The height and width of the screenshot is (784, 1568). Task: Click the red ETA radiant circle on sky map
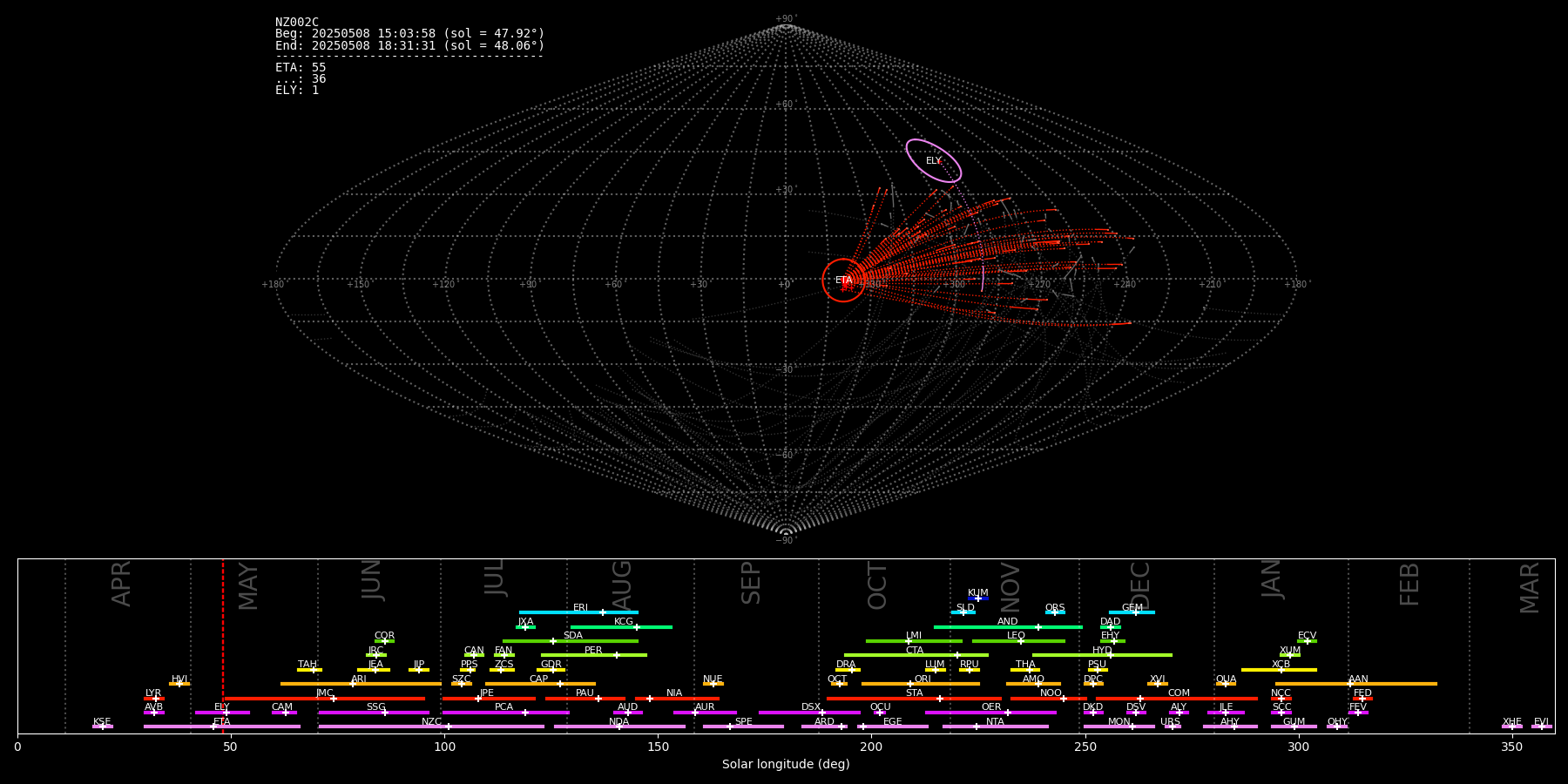coord(844,280)
